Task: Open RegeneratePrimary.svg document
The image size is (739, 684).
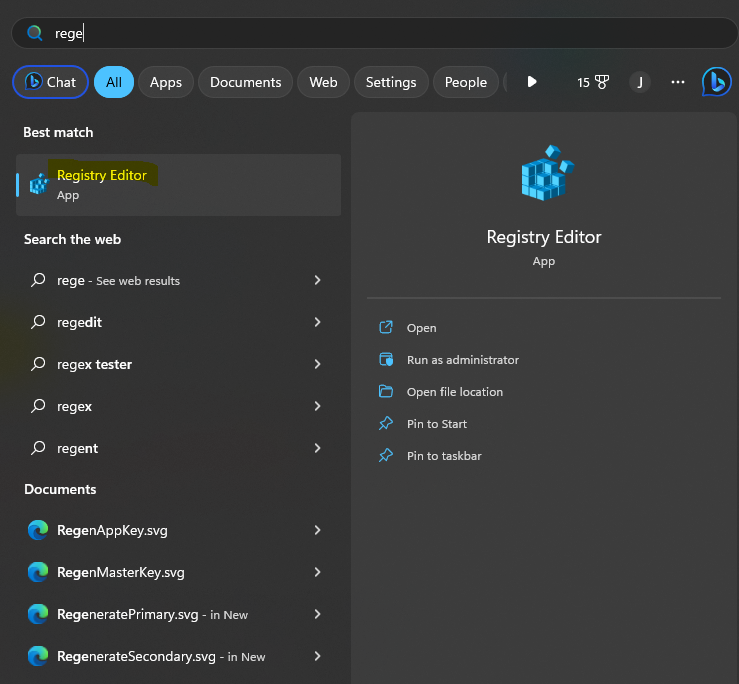Action: pos(179,614)
